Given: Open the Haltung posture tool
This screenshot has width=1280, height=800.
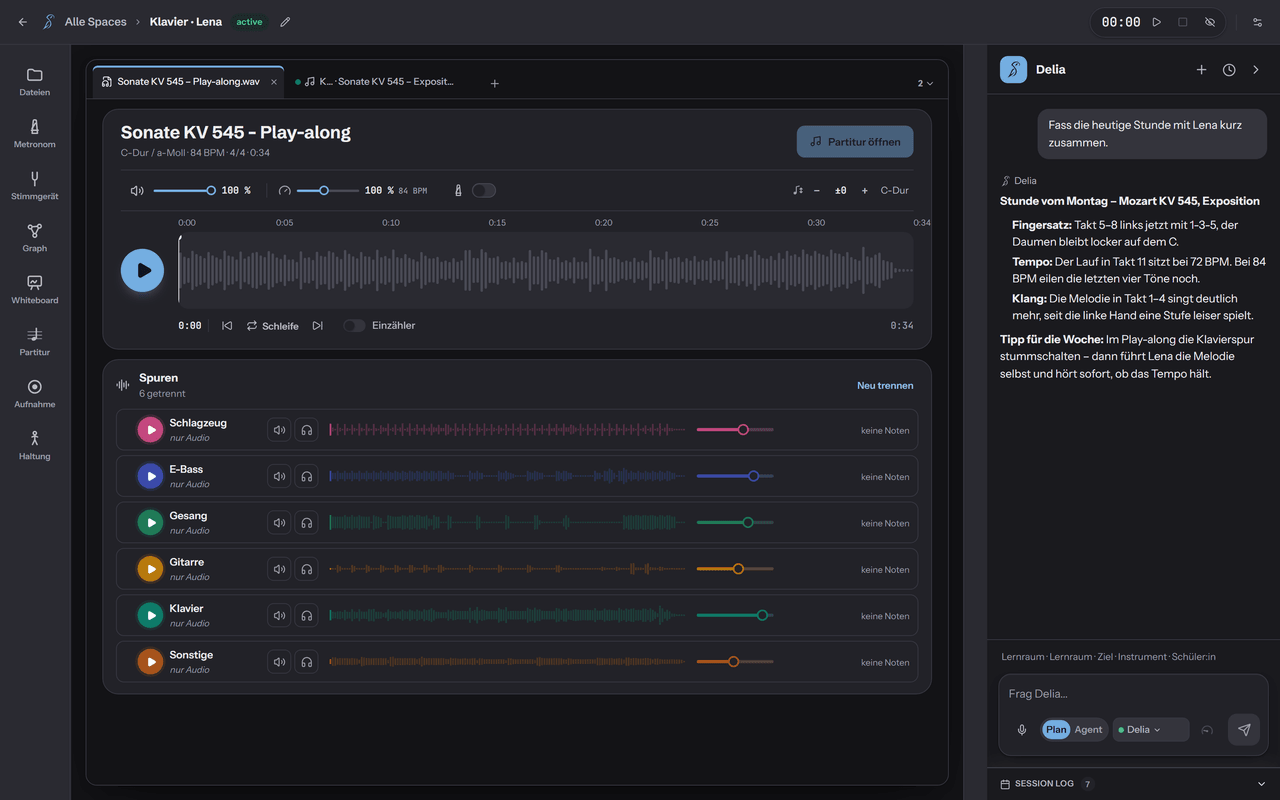Looking at the screenshot, I should [x=35, y=446].
